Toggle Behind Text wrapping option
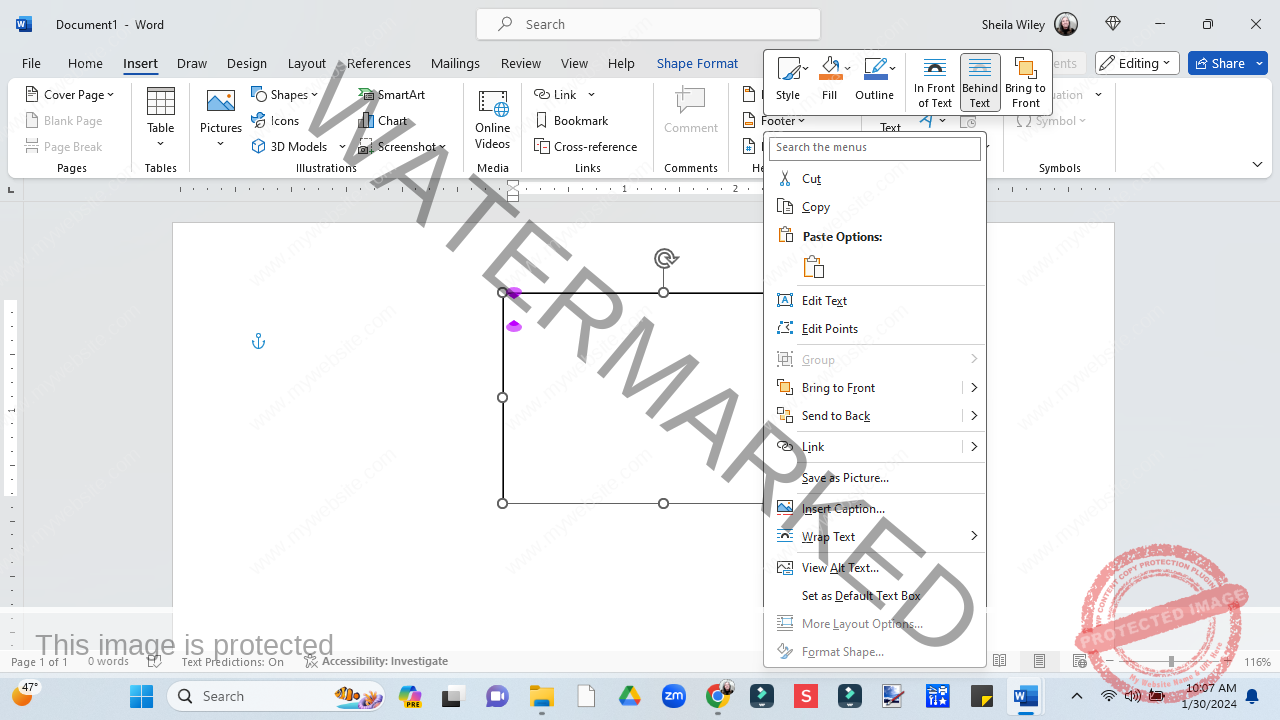The width and height of the screenshot is (1280, 720). point(980,82)
